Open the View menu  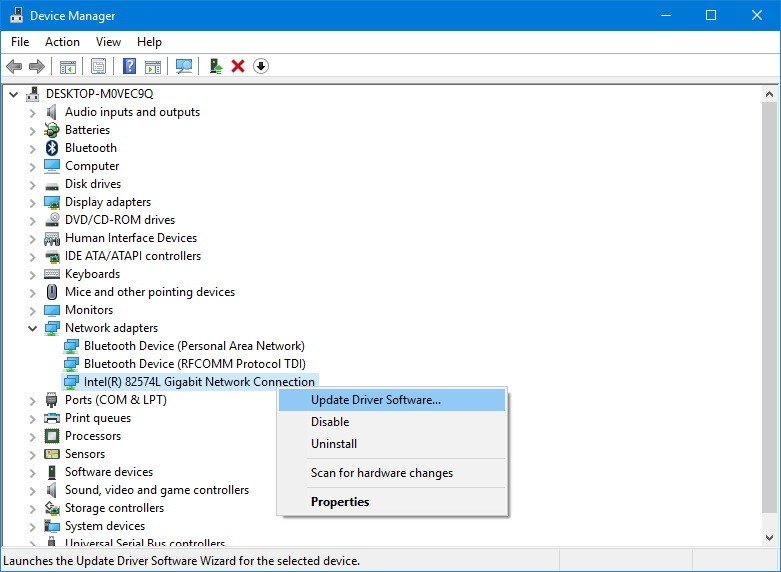tap(108, 42)
